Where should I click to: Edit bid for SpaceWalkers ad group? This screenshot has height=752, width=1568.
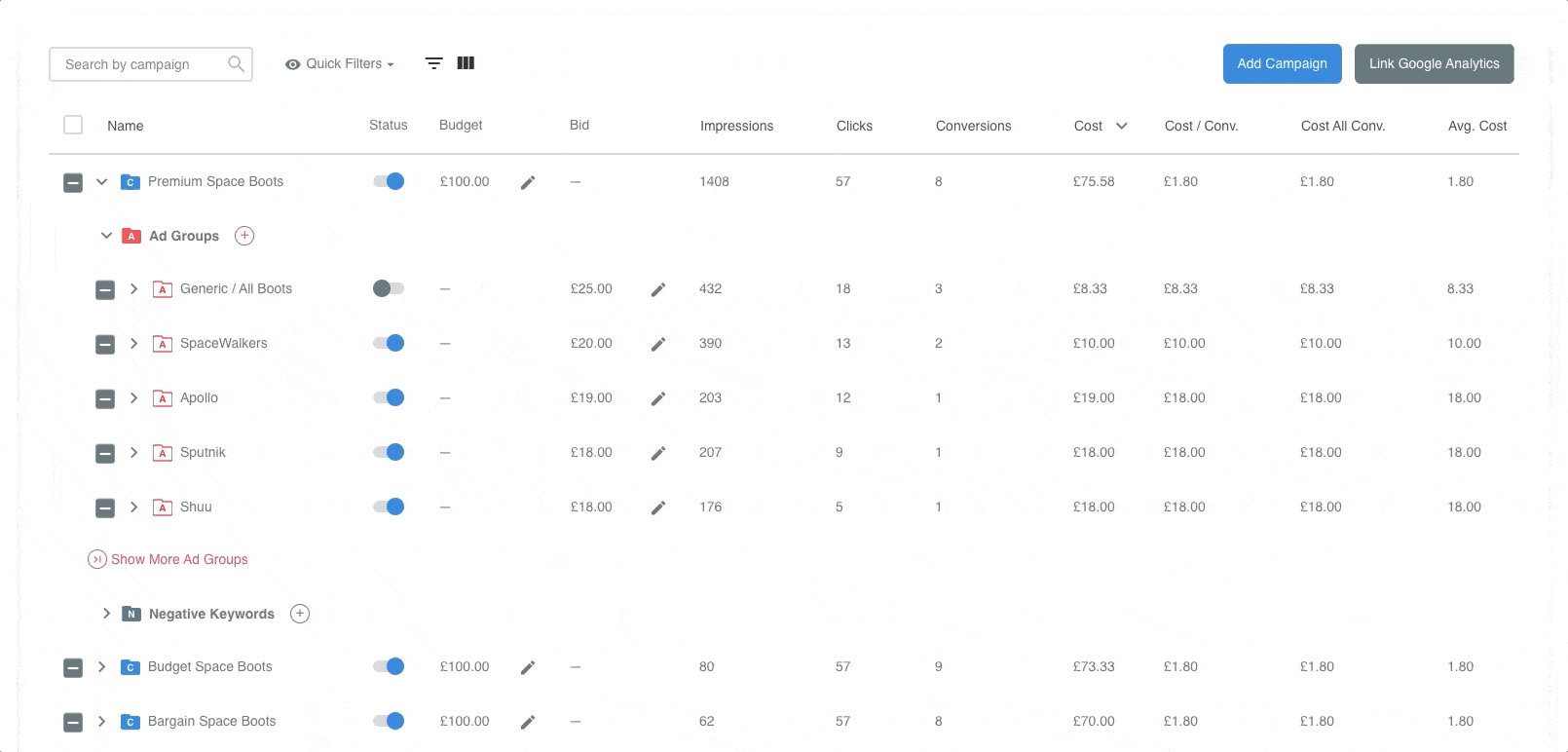click(x=658, y=344)
